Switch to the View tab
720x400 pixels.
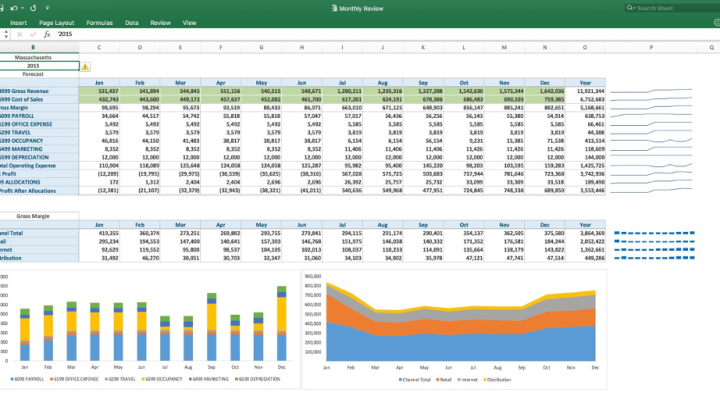tap(189, 23)
